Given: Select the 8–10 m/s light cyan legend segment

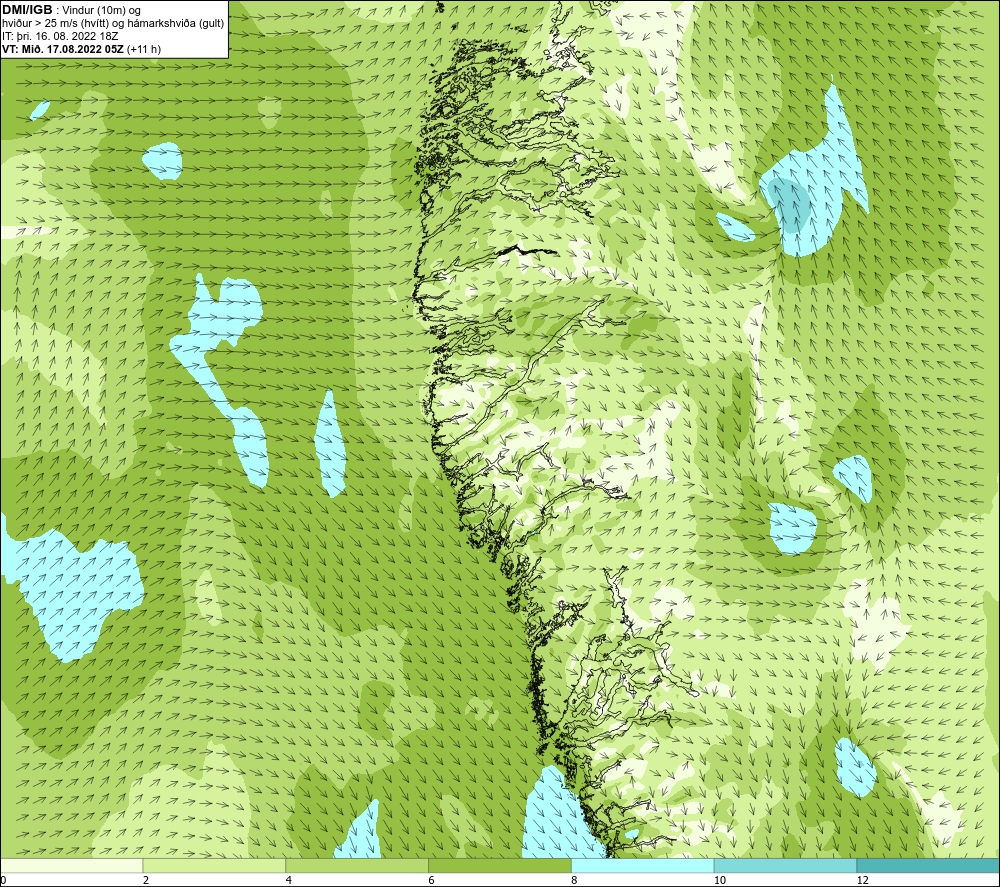Looking at the screenshot, I should [x=643, y=865].
